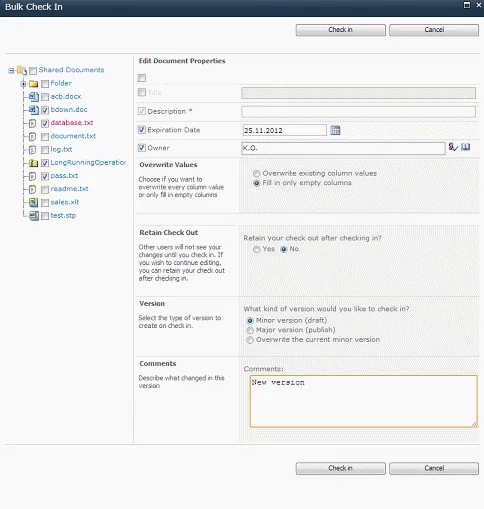Click the Comments box resize grip
484x509 pixels.
(x=474, y=424)
